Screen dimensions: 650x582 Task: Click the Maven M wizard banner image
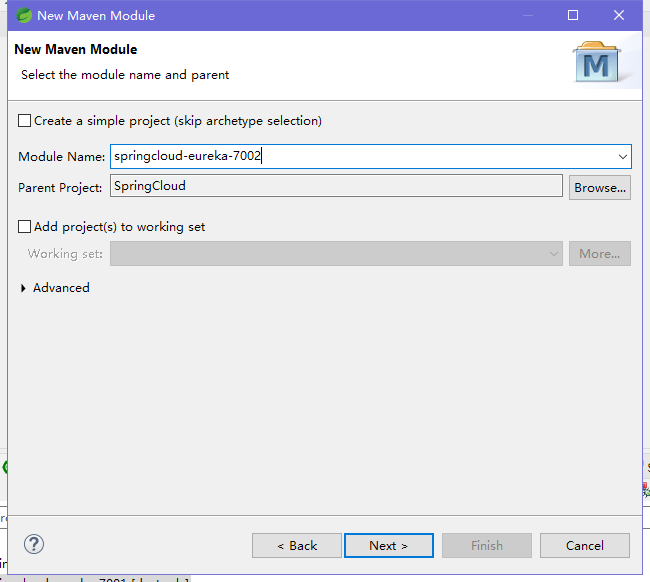[x=597, y=62]
